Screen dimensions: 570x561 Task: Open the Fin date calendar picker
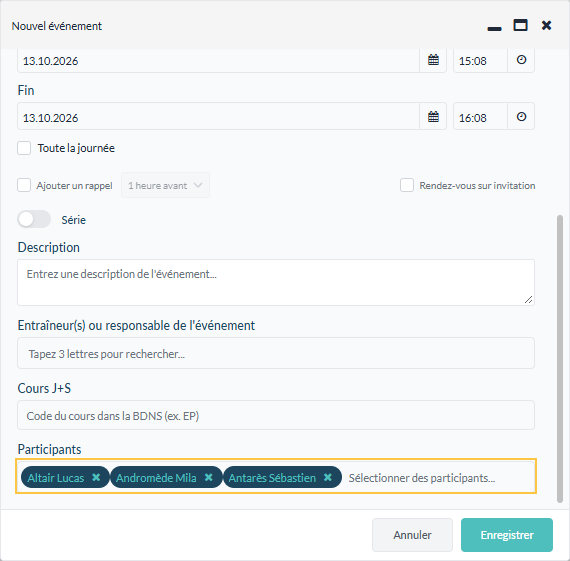433,117
